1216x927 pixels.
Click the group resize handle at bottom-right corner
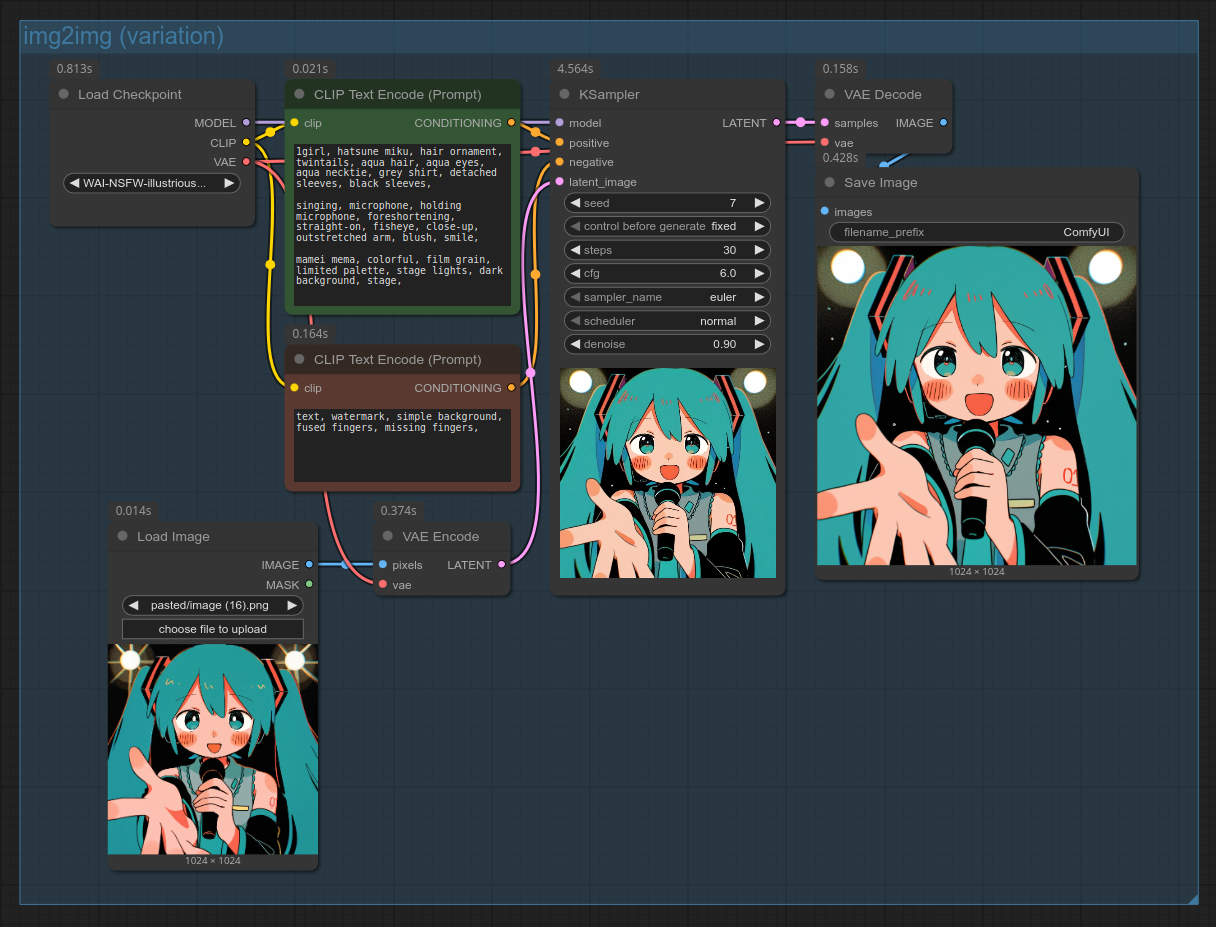(1192, 898)
